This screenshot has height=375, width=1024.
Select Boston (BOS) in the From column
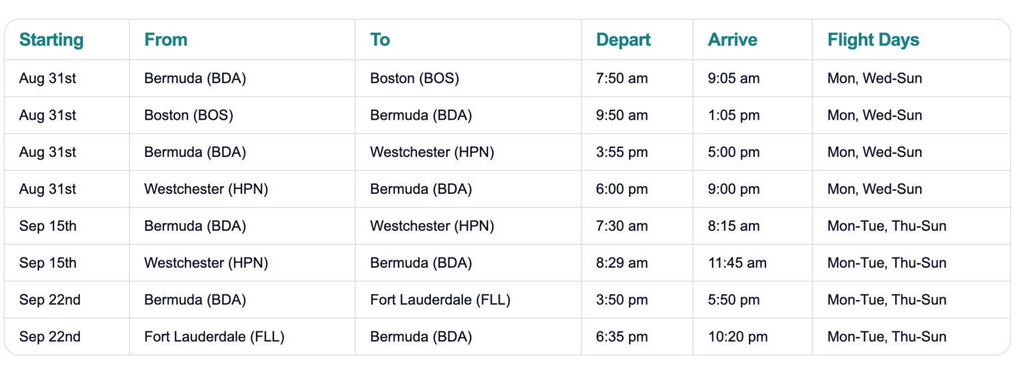[x=189, y=115]
